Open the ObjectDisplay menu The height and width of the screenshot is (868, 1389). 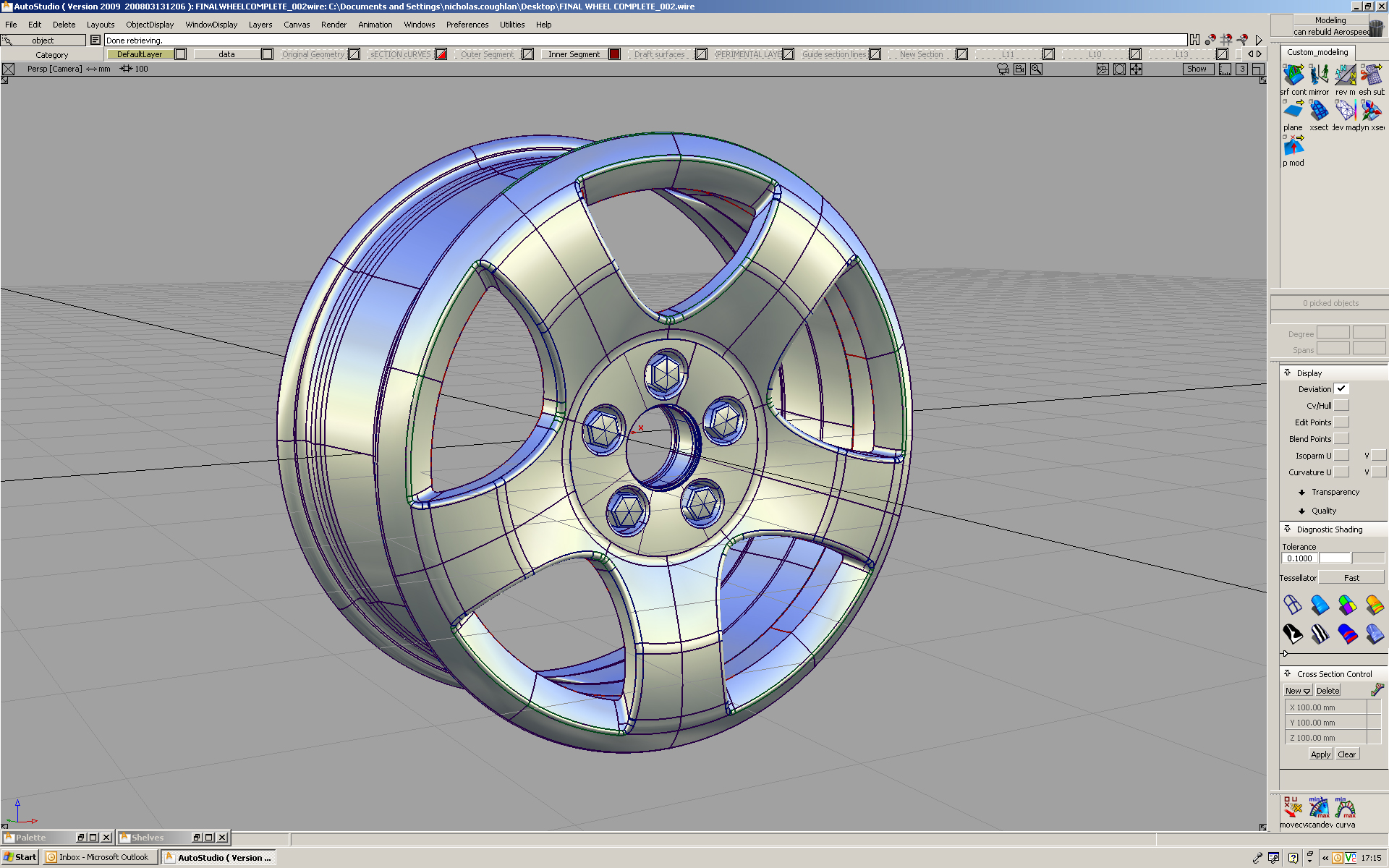pyautogui.click(x=150, y=25)
